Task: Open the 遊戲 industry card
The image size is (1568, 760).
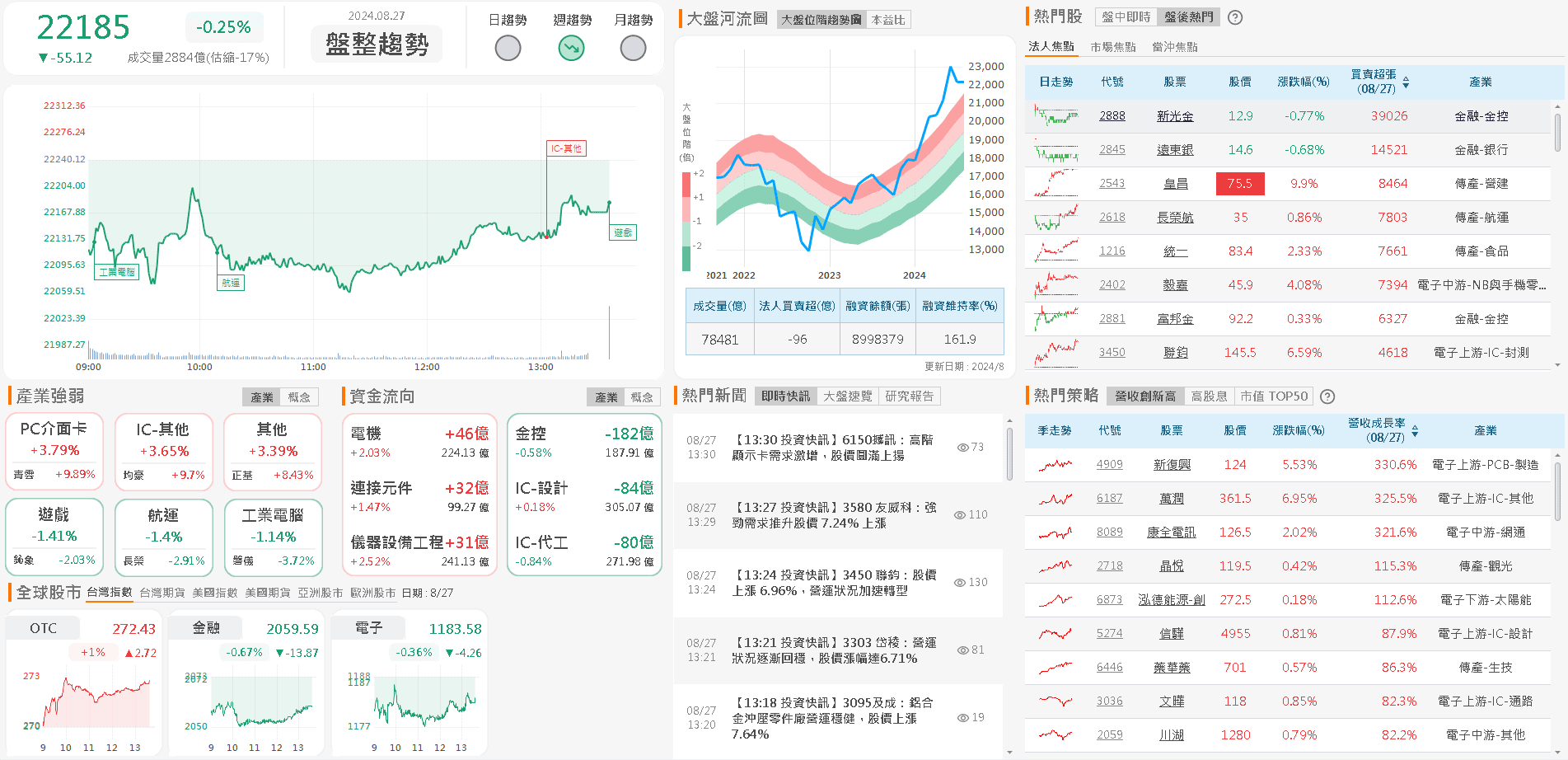Action: pos(54,537)
